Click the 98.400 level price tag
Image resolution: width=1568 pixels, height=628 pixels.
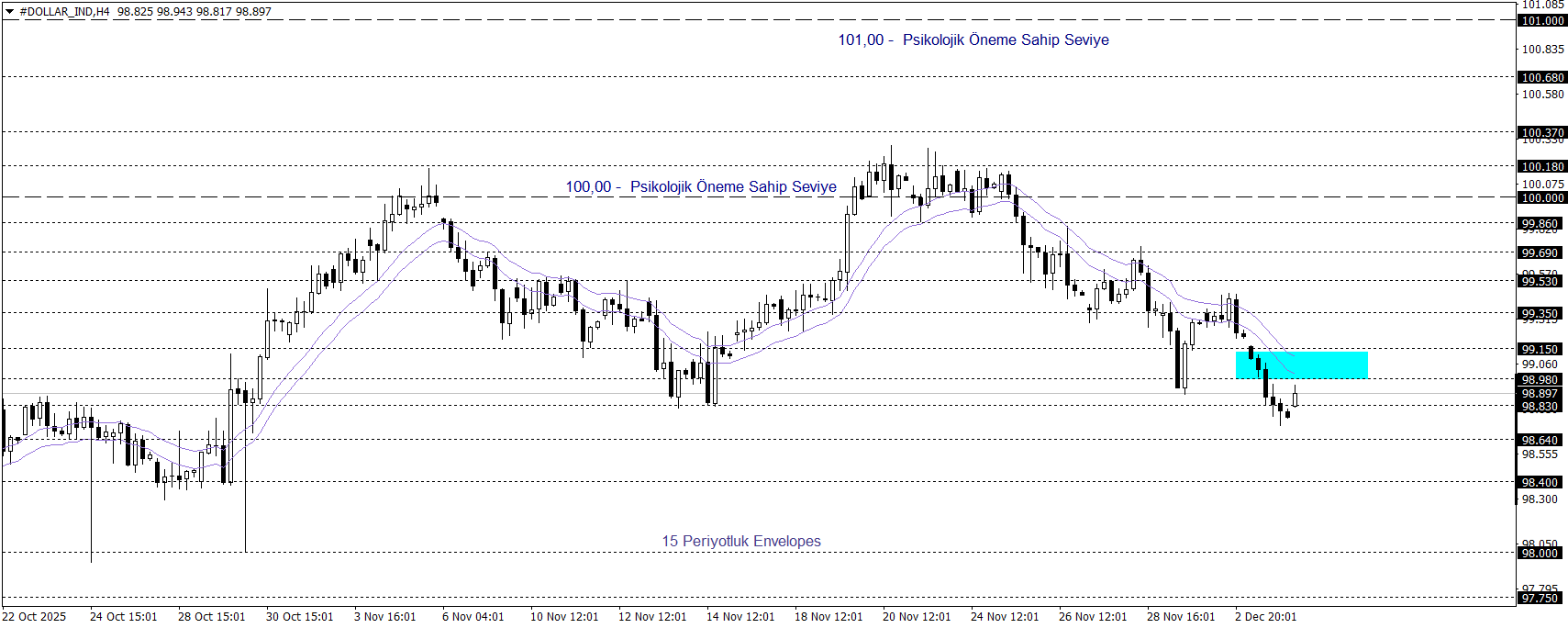[1540, 482]
